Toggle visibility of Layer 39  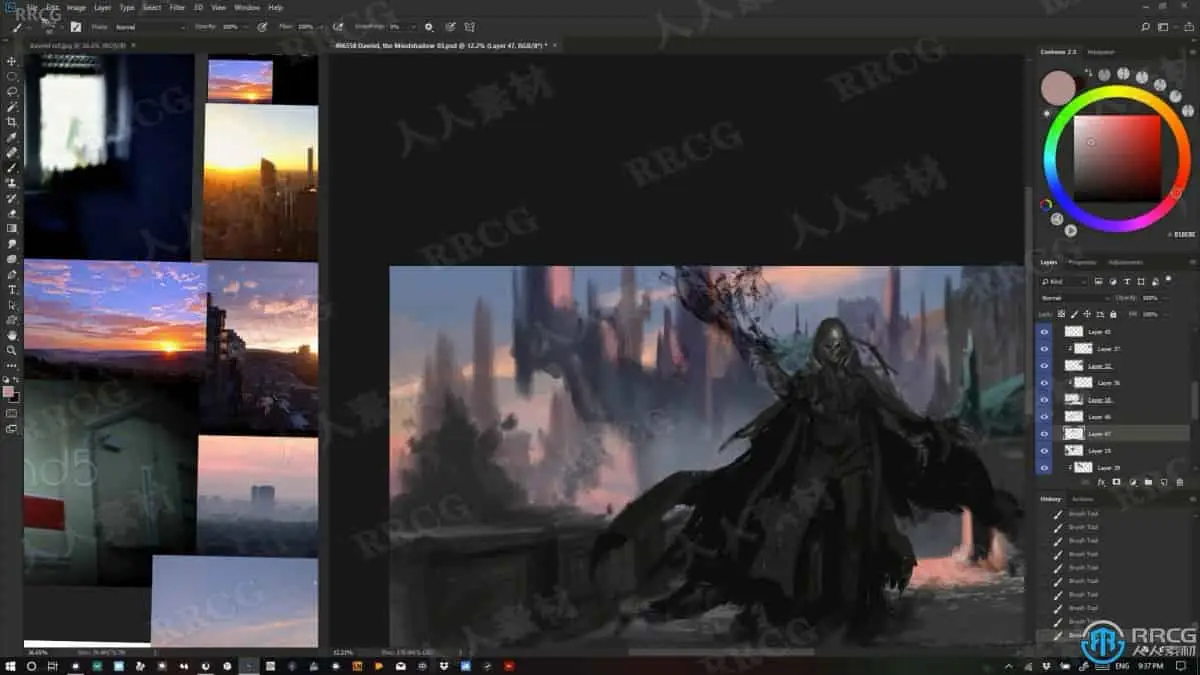(x=1044, y=468)
